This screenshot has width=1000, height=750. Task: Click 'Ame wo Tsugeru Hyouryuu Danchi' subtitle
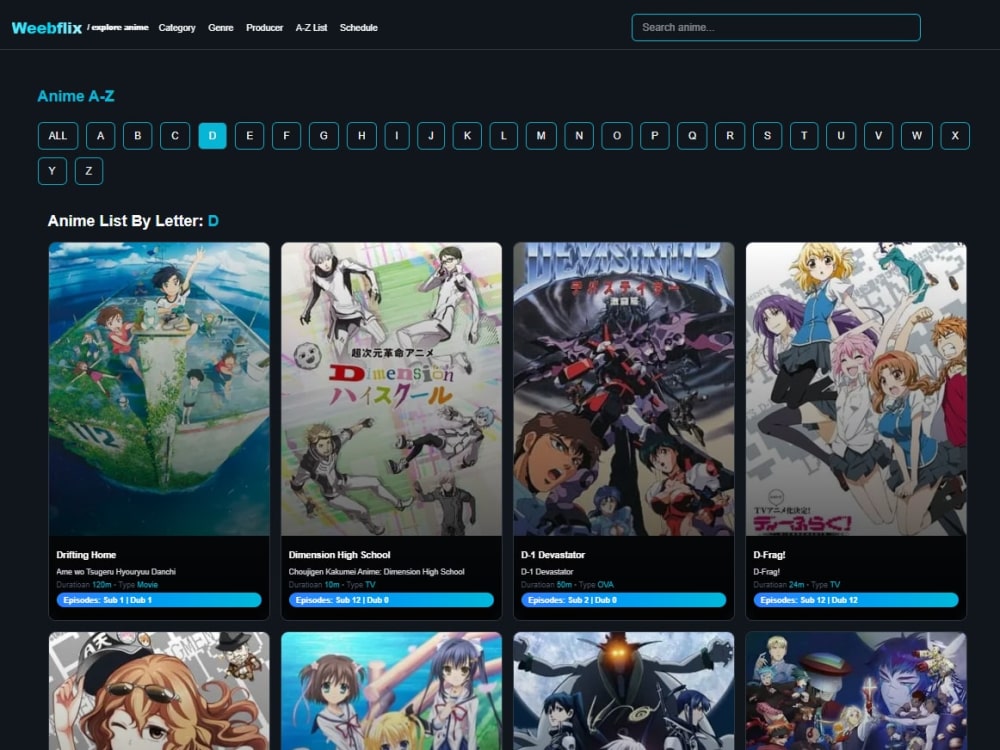click(116, 571)
